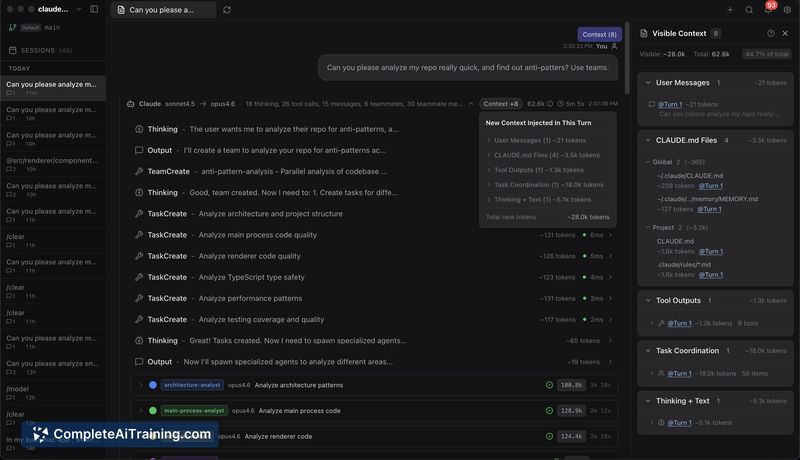Click the main-process-analyst tag

[194, 411]
